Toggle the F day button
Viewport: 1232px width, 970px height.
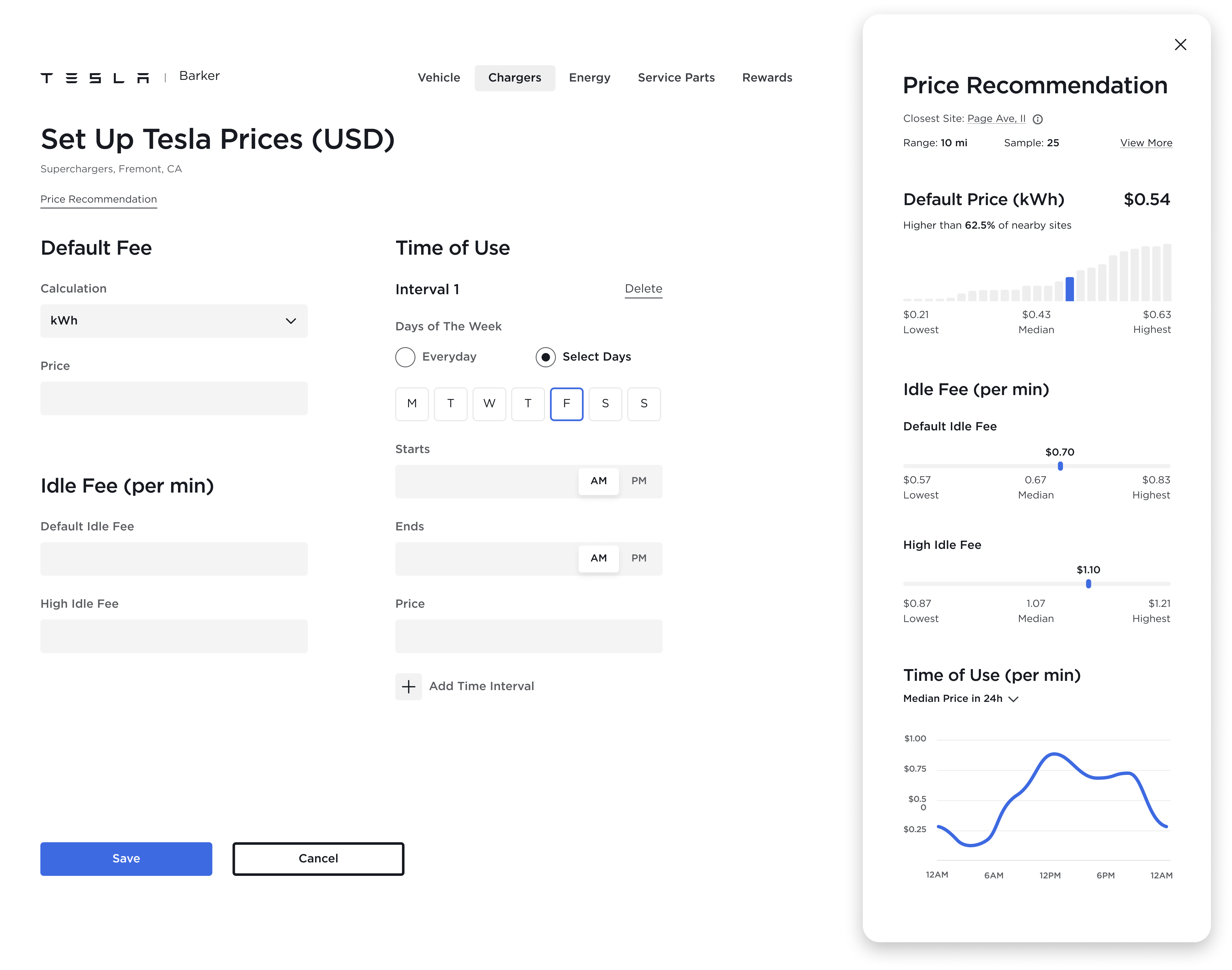[567, 404]
